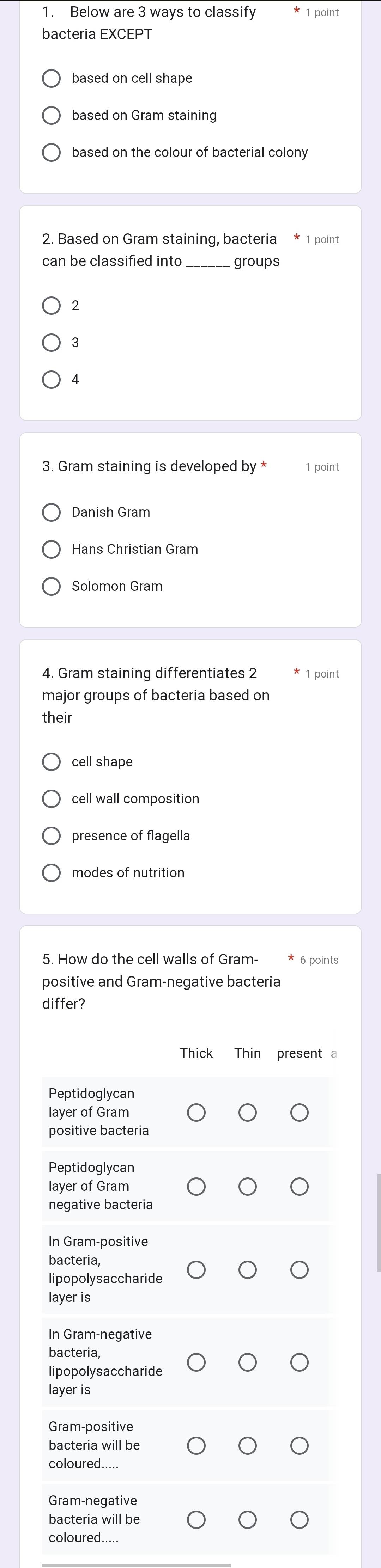381x1568 pixels.
Task: Mark Gram-positive peptidoglycan layer as Thick
Action: [196, 1112]
